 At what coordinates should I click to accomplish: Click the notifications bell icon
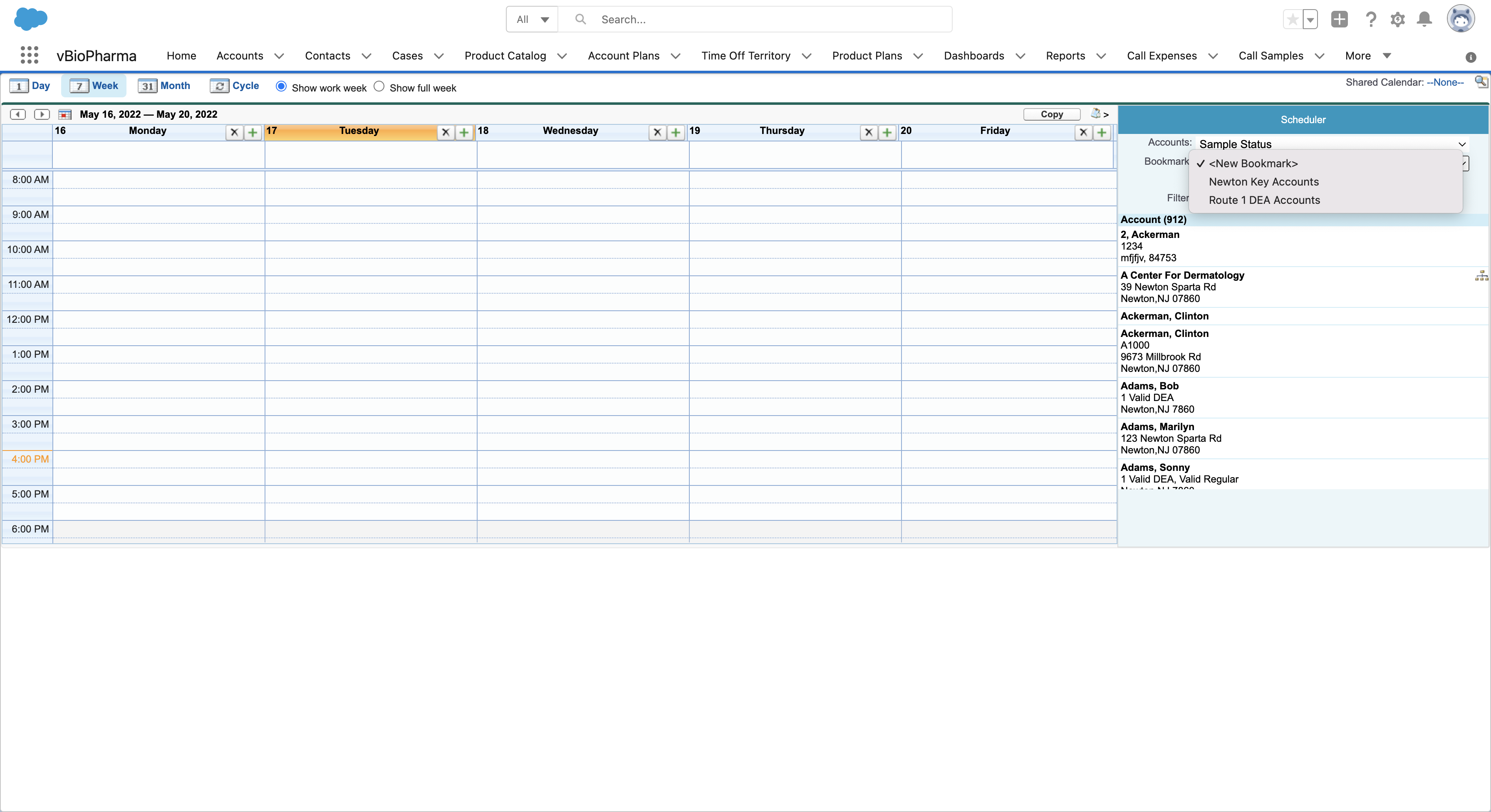(x=1424, y=19)
